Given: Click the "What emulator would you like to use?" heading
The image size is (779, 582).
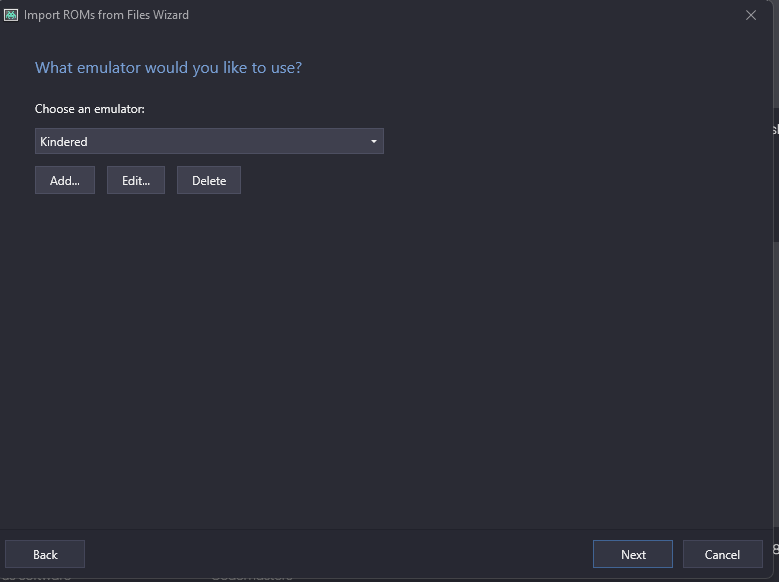Looking at the screenshot, I should (168, 68).
